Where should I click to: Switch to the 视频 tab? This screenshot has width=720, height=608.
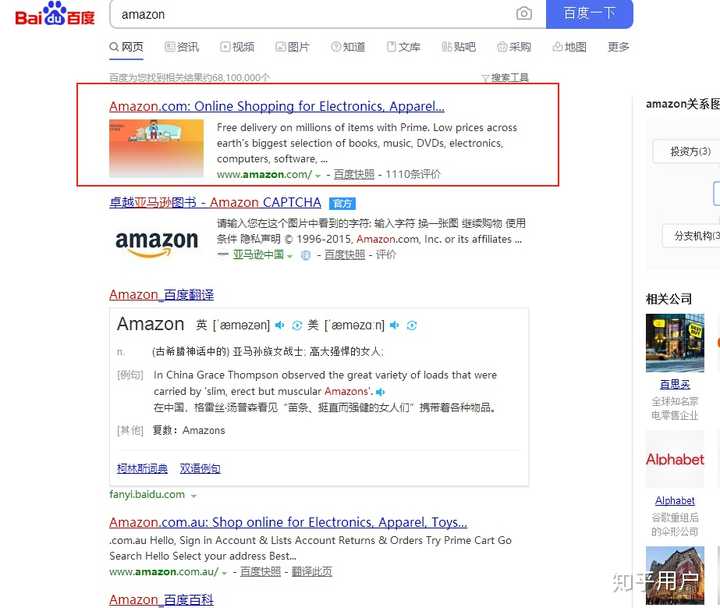tap(237, 47)
